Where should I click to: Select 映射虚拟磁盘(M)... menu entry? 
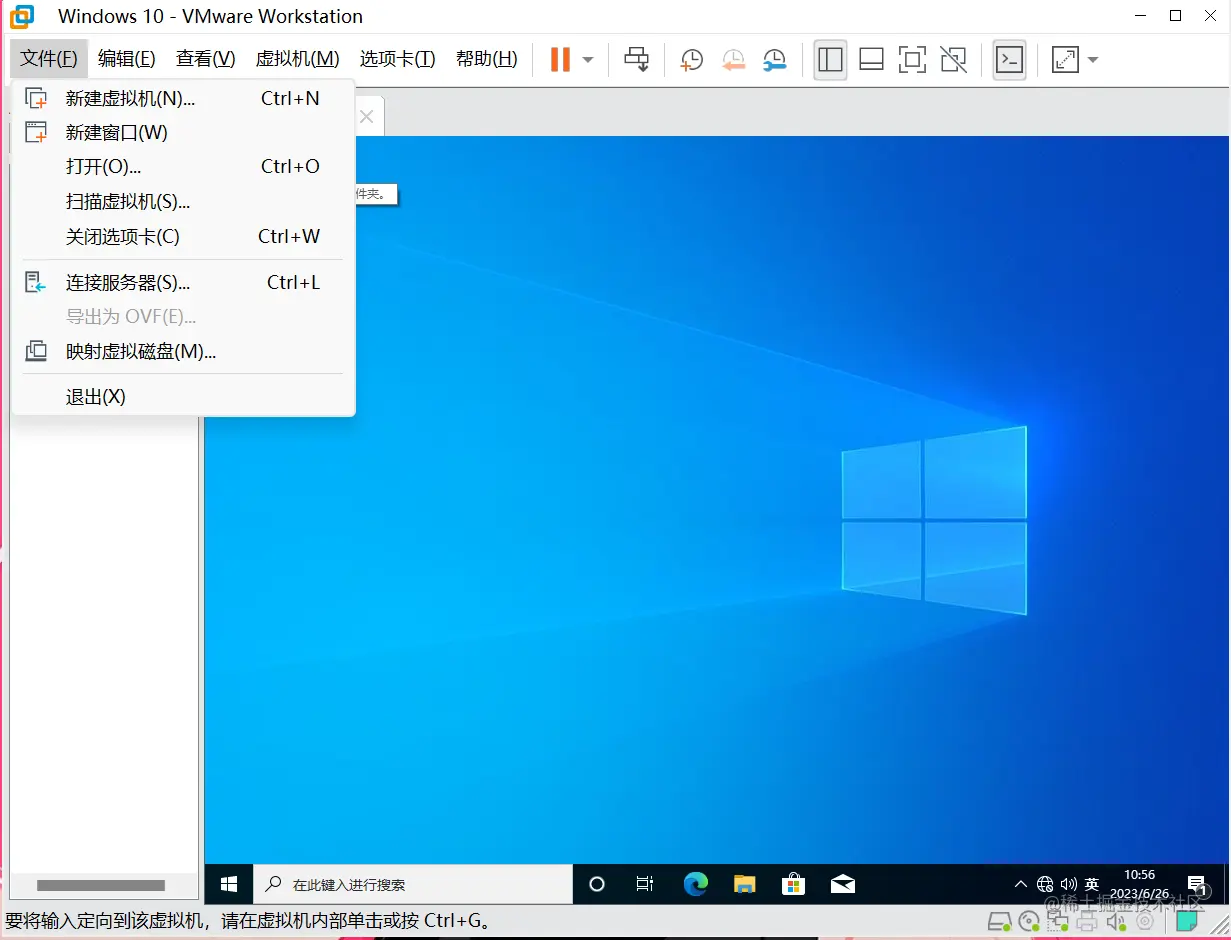(x=183, y=351)
